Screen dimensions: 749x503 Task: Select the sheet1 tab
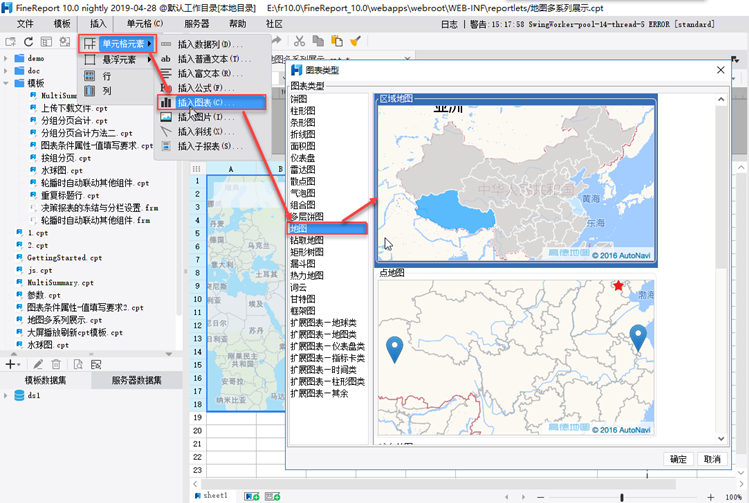[211, 496]
